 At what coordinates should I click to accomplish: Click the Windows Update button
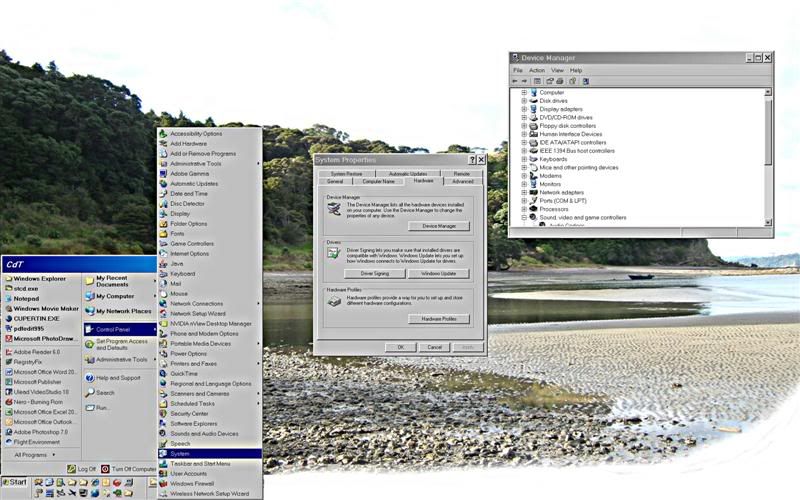tap(438, 273)
